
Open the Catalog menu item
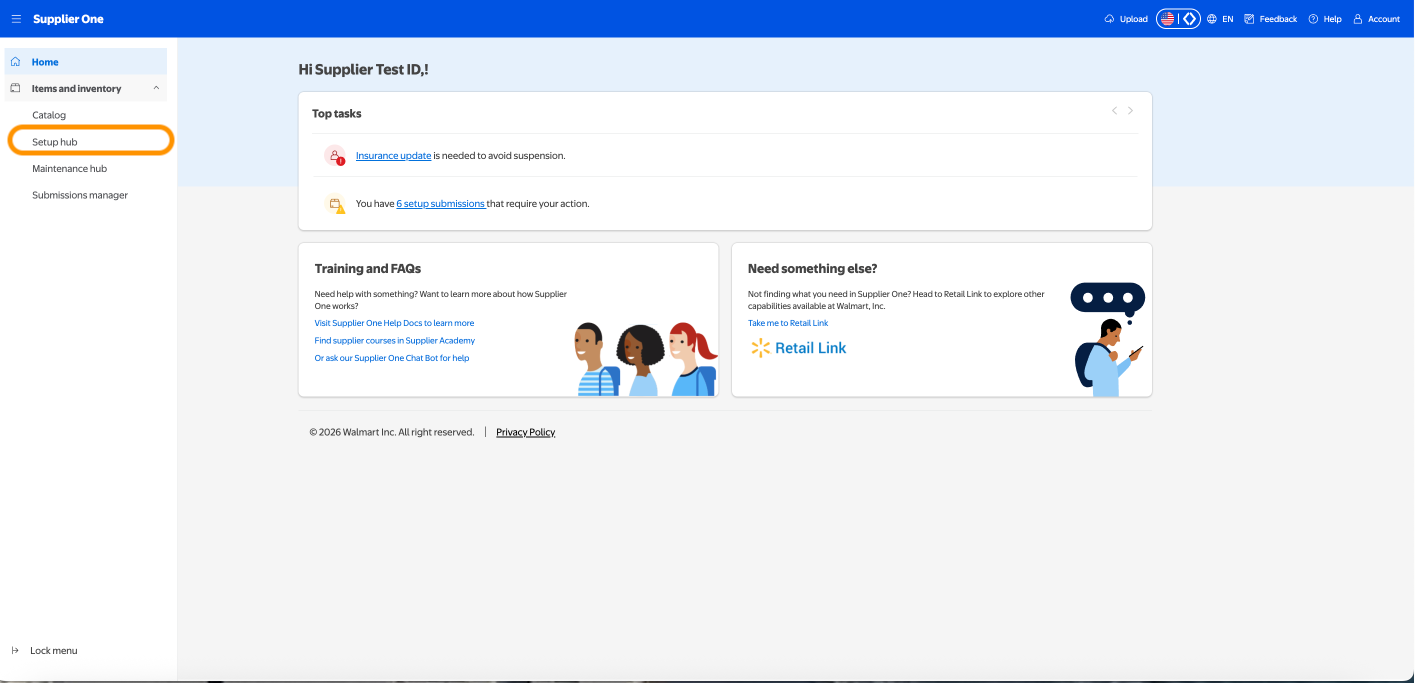click(x=49, y=115)
